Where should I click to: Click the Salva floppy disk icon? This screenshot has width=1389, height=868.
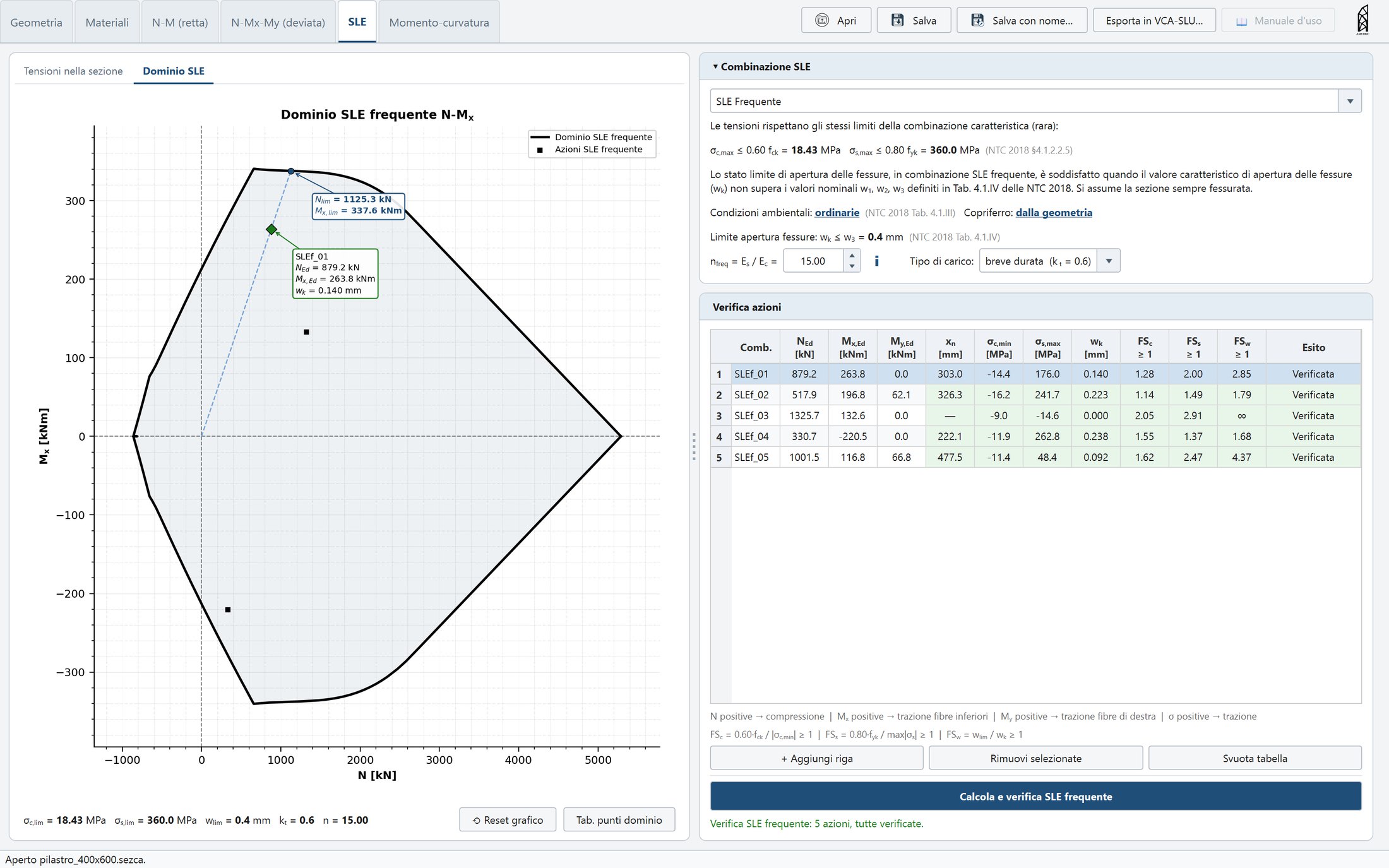point(897,20)
